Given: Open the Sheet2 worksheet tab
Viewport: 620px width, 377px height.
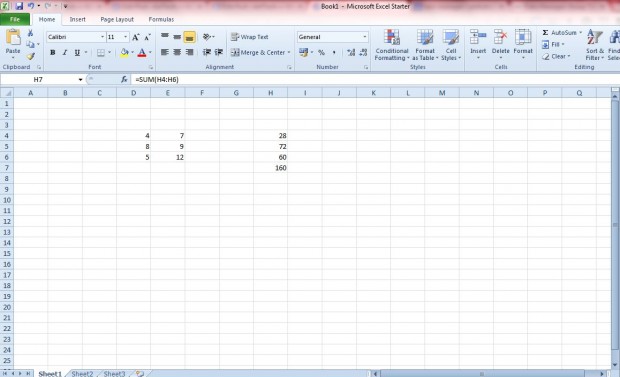Looking at the screenshot, I should tap(82, 373).
